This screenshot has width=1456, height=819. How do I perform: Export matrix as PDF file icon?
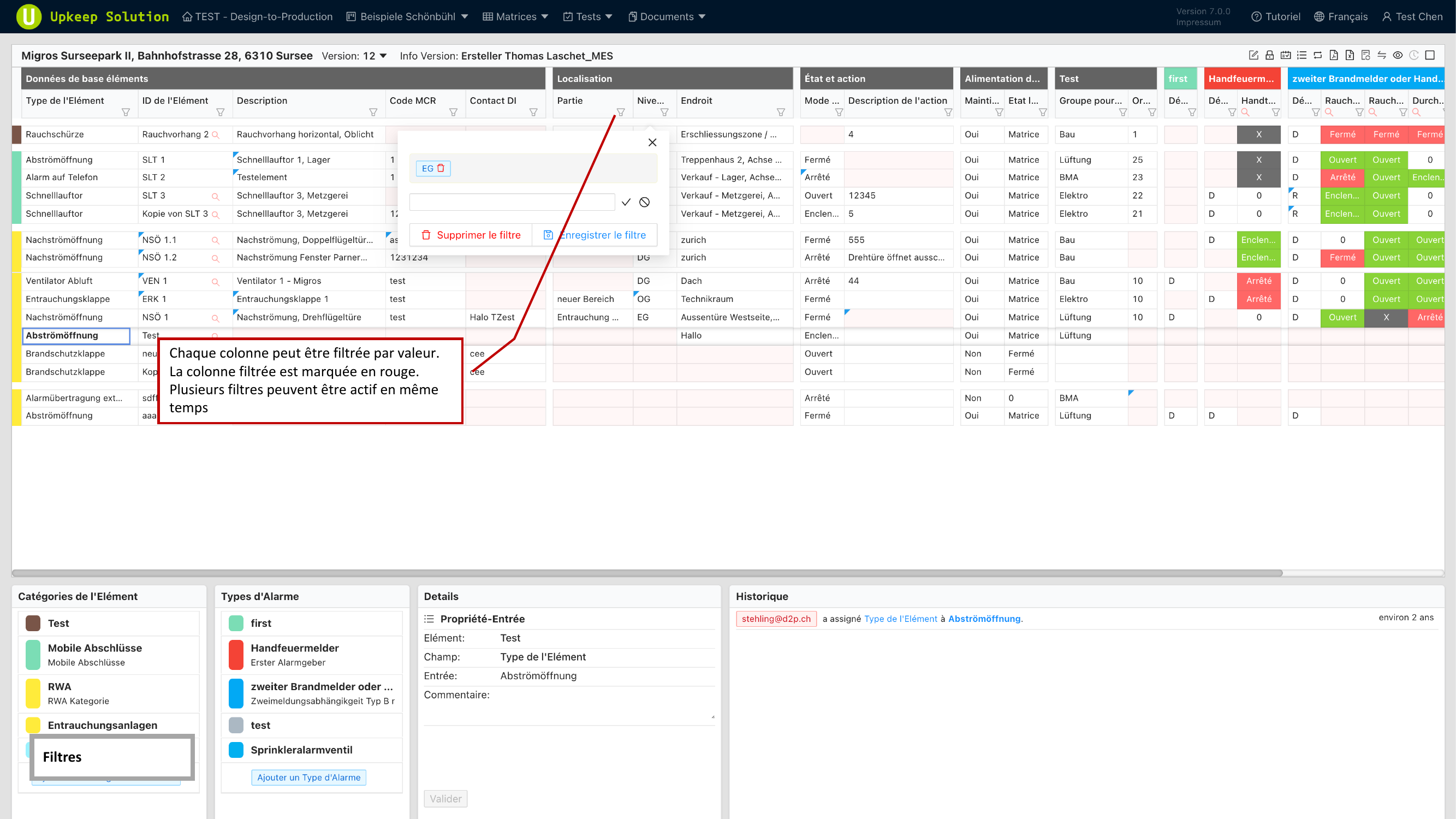pos(1333,55)
